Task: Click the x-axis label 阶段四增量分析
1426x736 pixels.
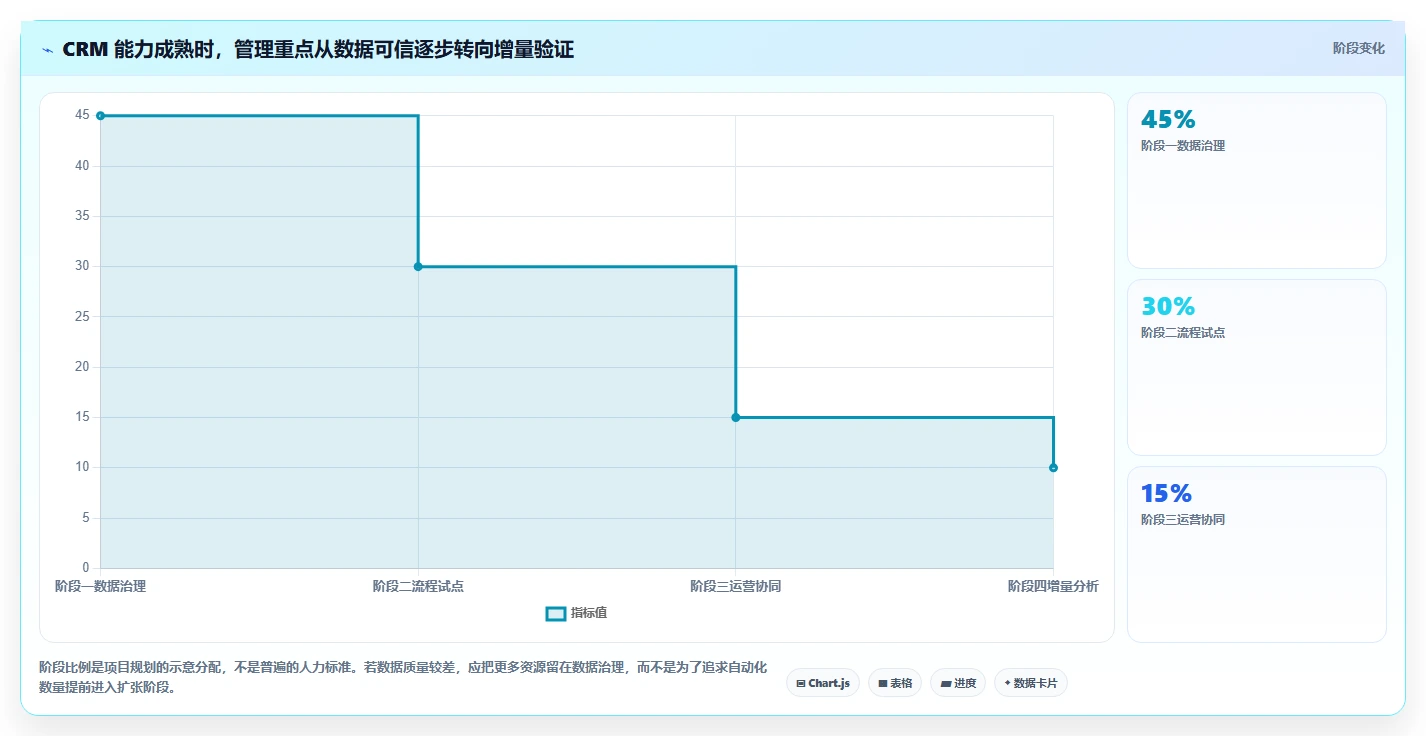Action: [1053, 586]
